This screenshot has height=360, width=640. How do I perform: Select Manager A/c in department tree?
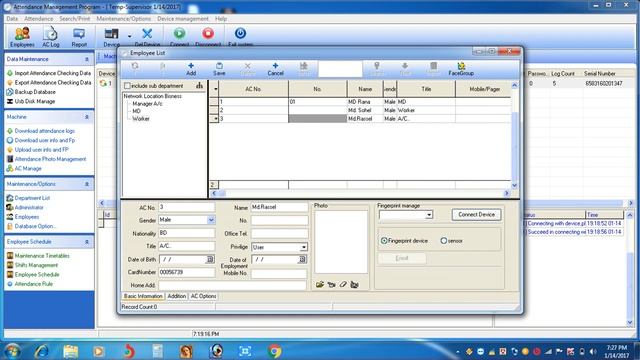click(x=147, y=104)
